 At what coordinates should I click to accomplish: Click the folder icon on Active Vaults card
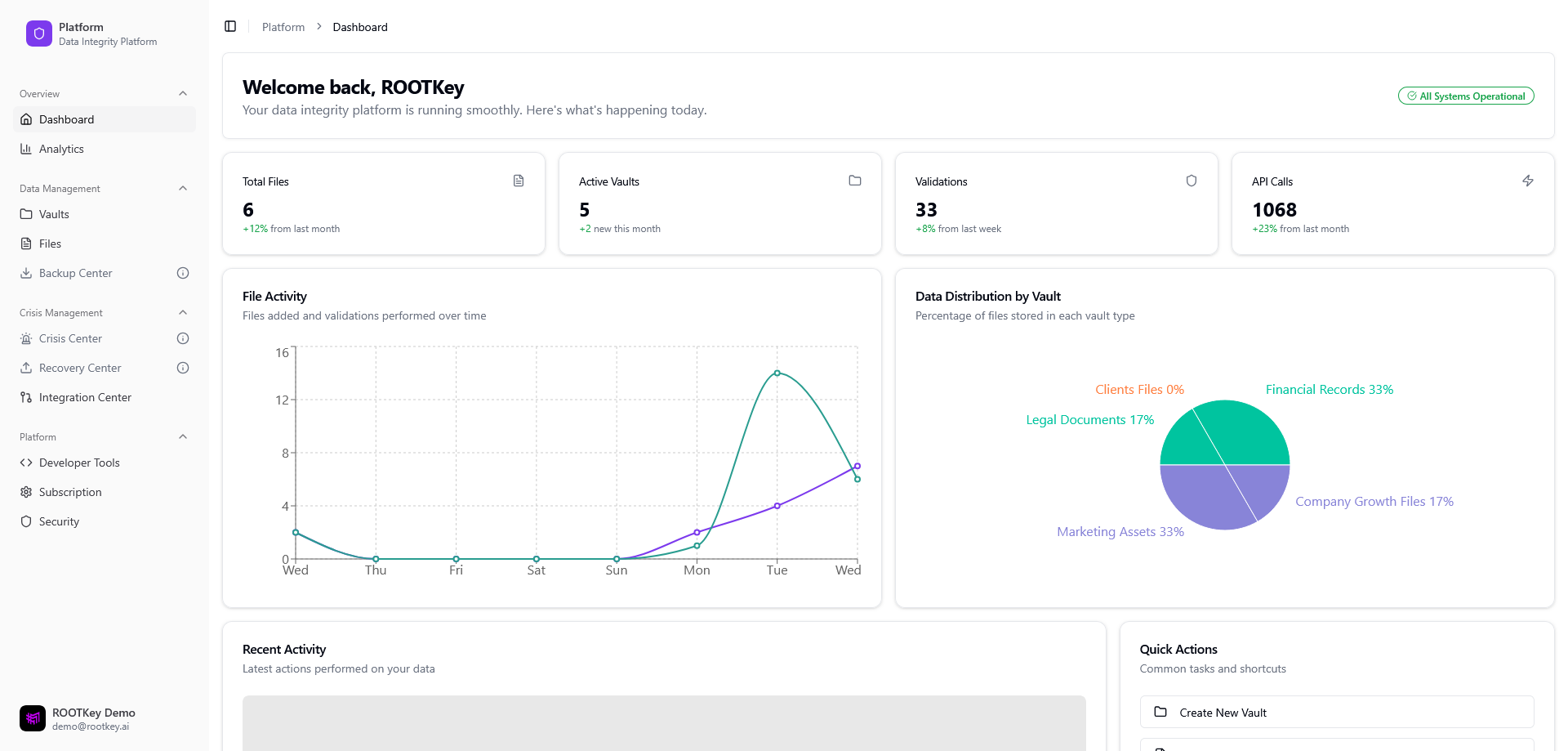(855, 181)
